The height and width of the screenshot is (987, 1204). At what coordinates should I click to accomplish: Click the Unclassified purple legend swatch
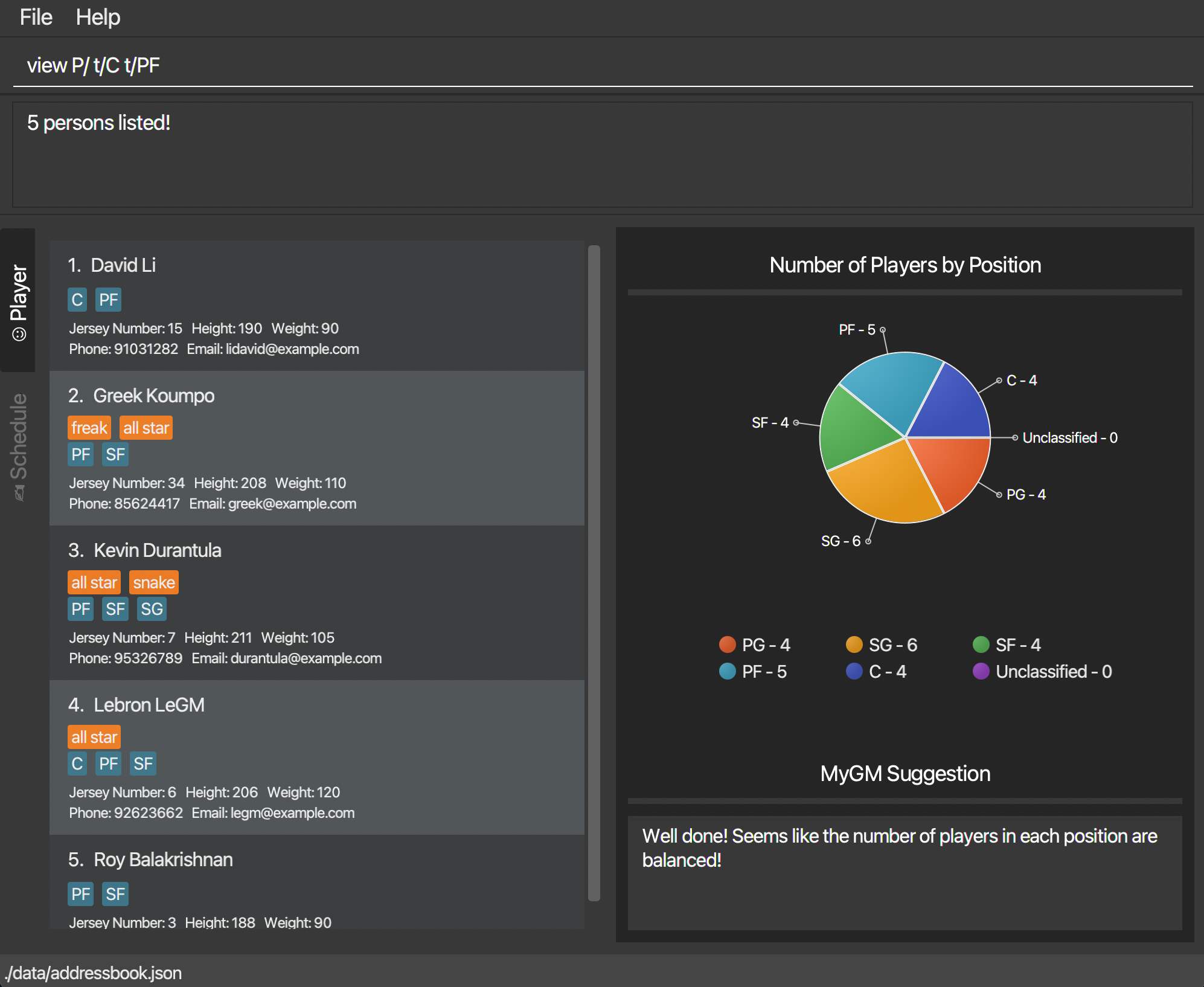[x=981, y=671]
